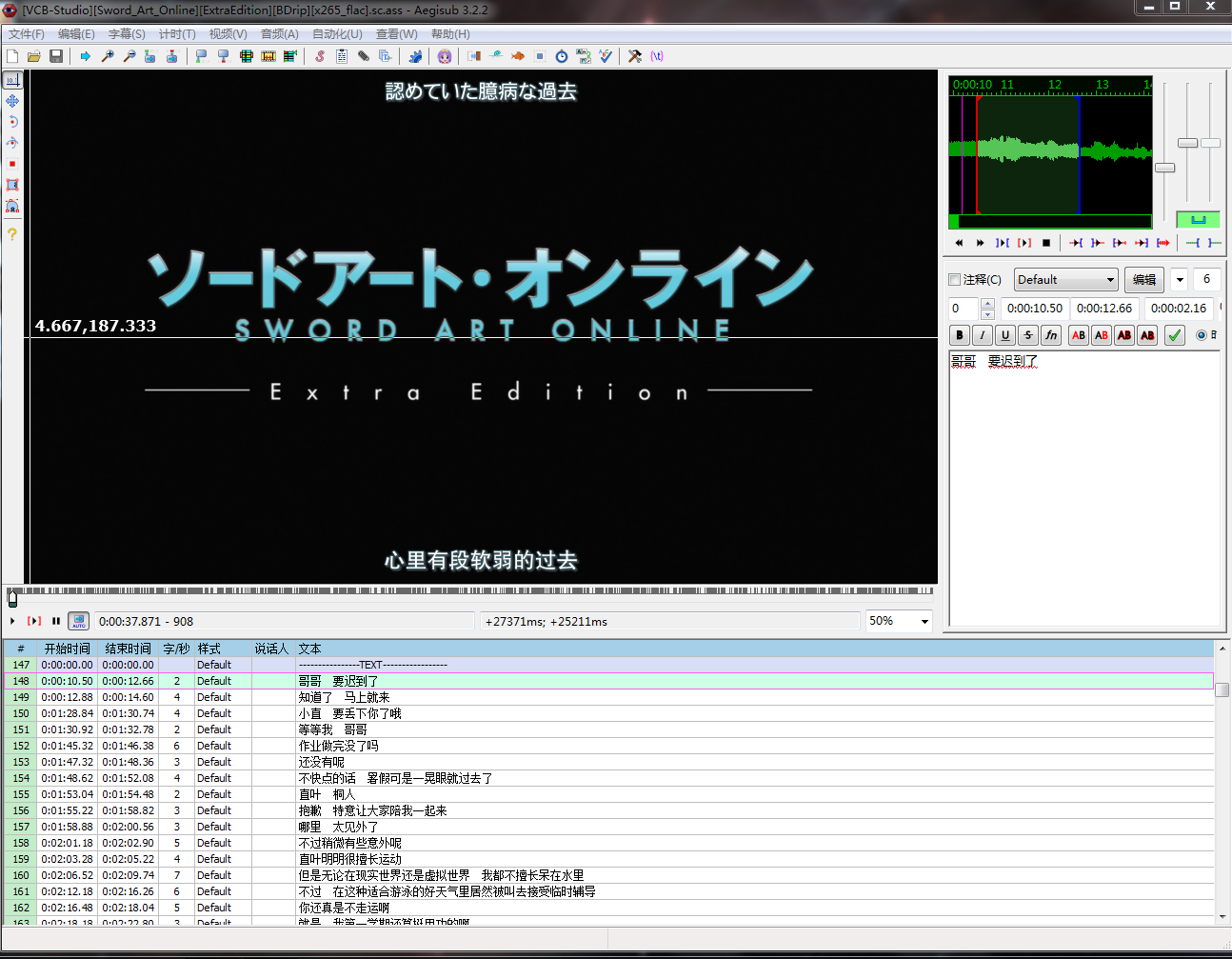Click the 编辑 style edit button
This screenshot has height=959, width=1232.
(1144, 280)
